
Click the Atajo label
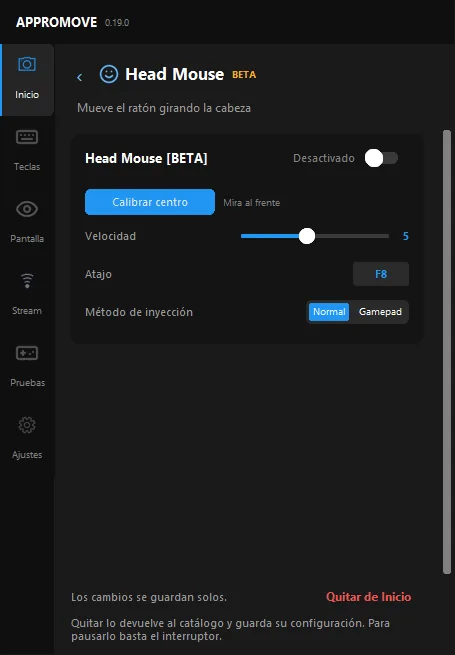[x=98, y=274]
